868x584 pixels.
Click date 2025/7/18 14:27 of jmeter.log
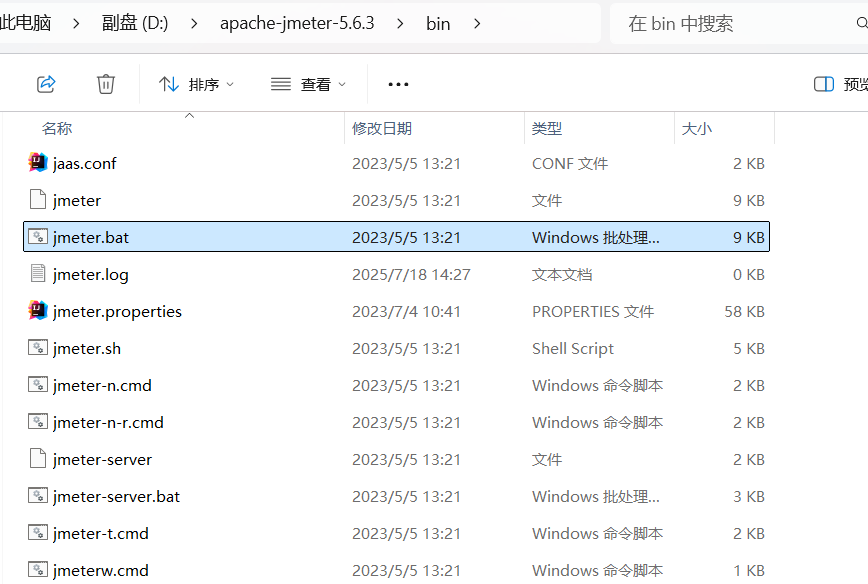(x=411, y=275)
